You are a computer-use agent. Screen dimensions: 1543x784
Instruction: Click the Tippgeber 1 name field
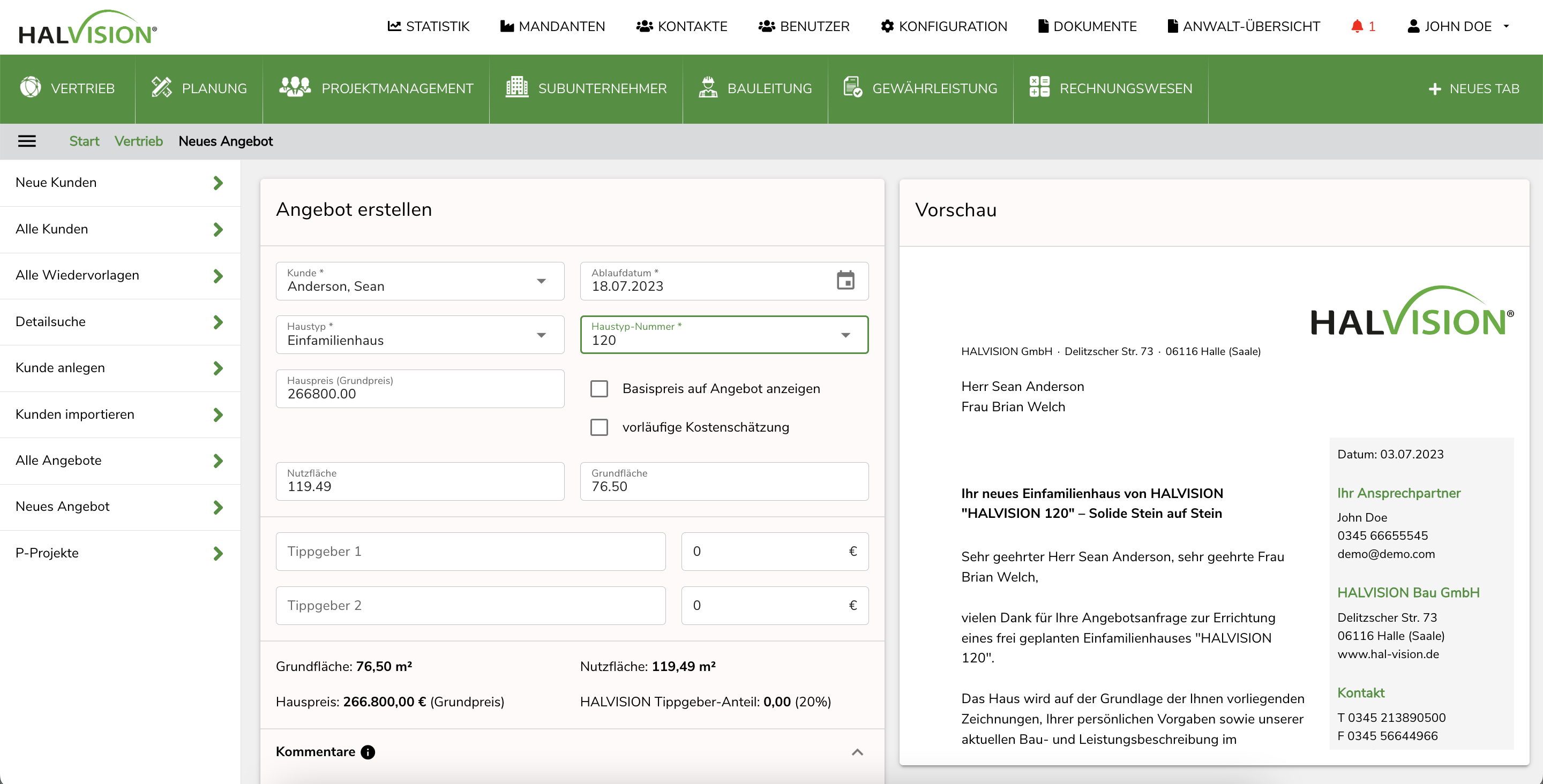pyautogui.click(x=470, y=552)
